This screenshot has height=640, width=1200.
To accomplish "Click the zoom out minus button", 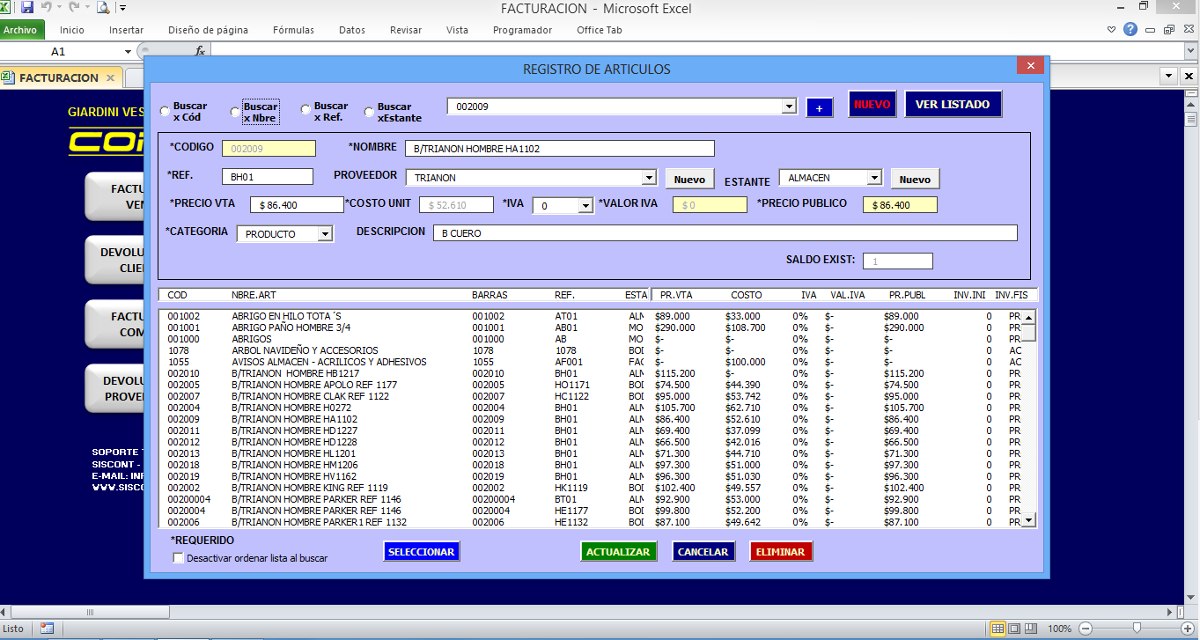I will coord(1085,628).
